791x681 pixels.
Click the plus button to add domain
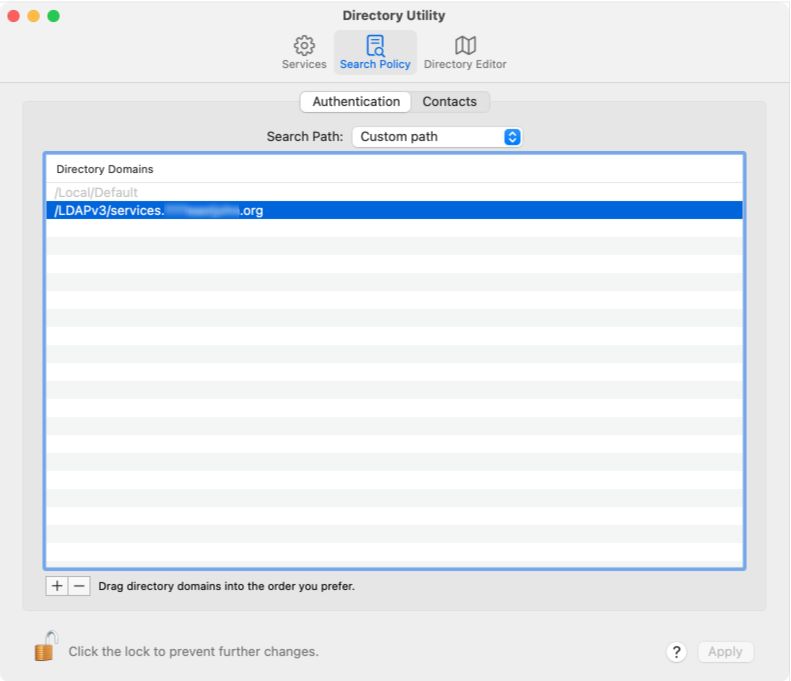57,586
